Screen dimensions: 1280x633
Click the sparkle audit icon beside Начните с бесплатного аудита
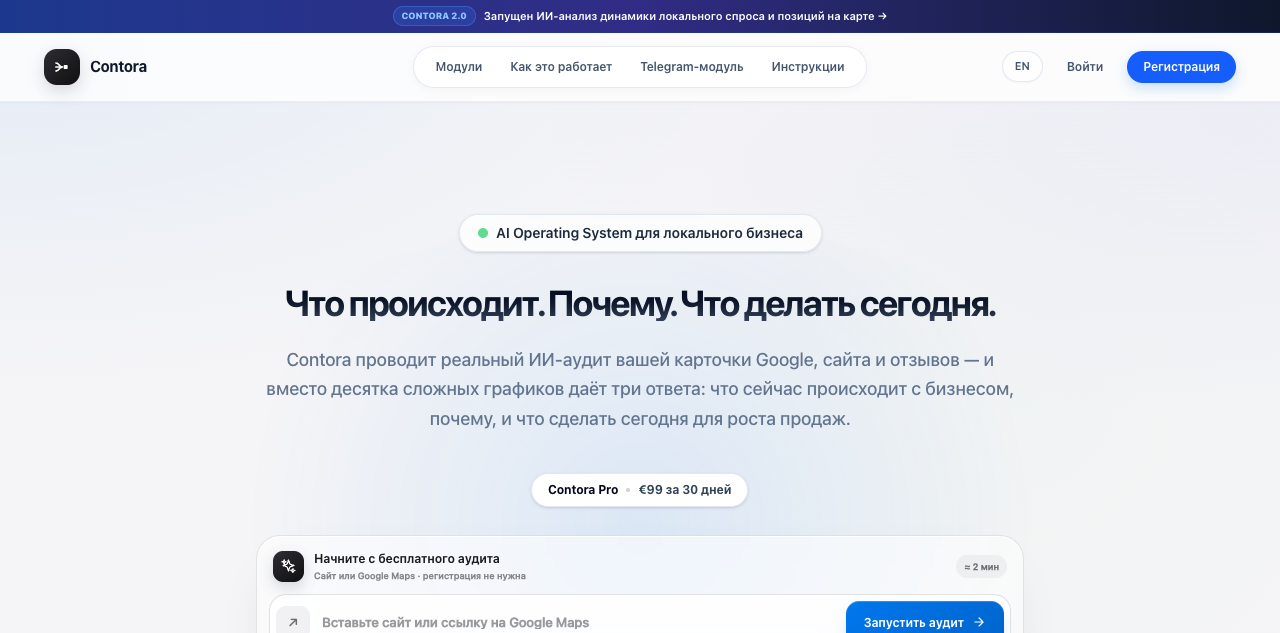288,566
